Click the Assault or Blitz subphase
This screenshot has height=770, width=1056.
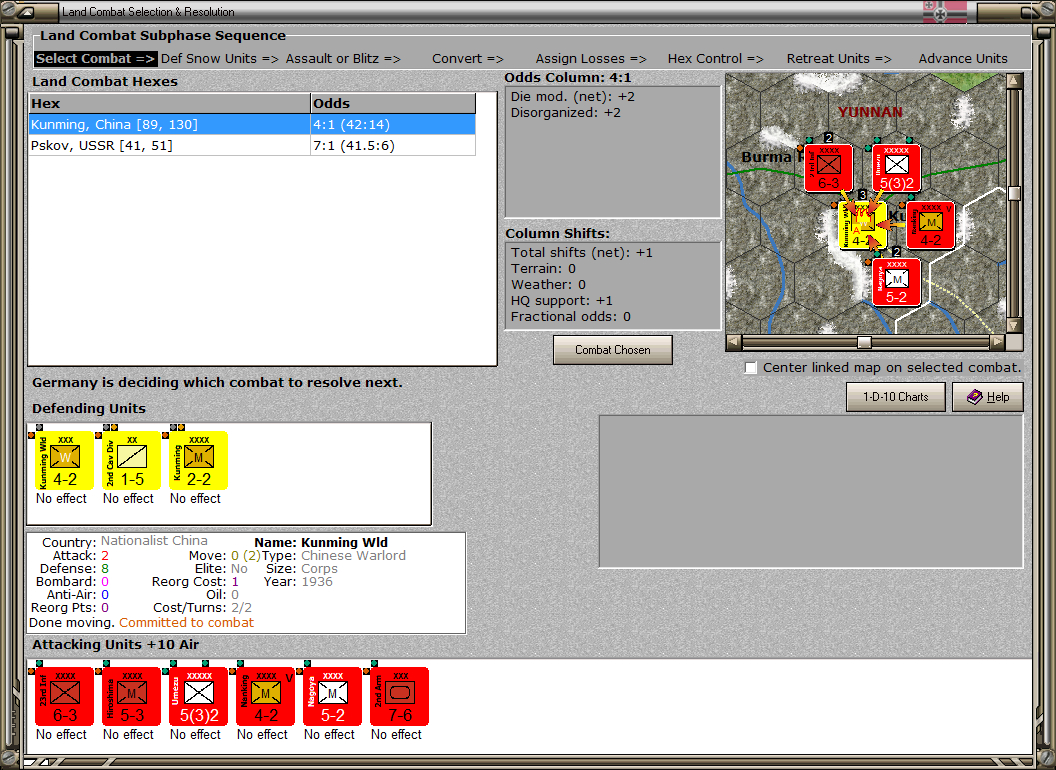[343, 59]
